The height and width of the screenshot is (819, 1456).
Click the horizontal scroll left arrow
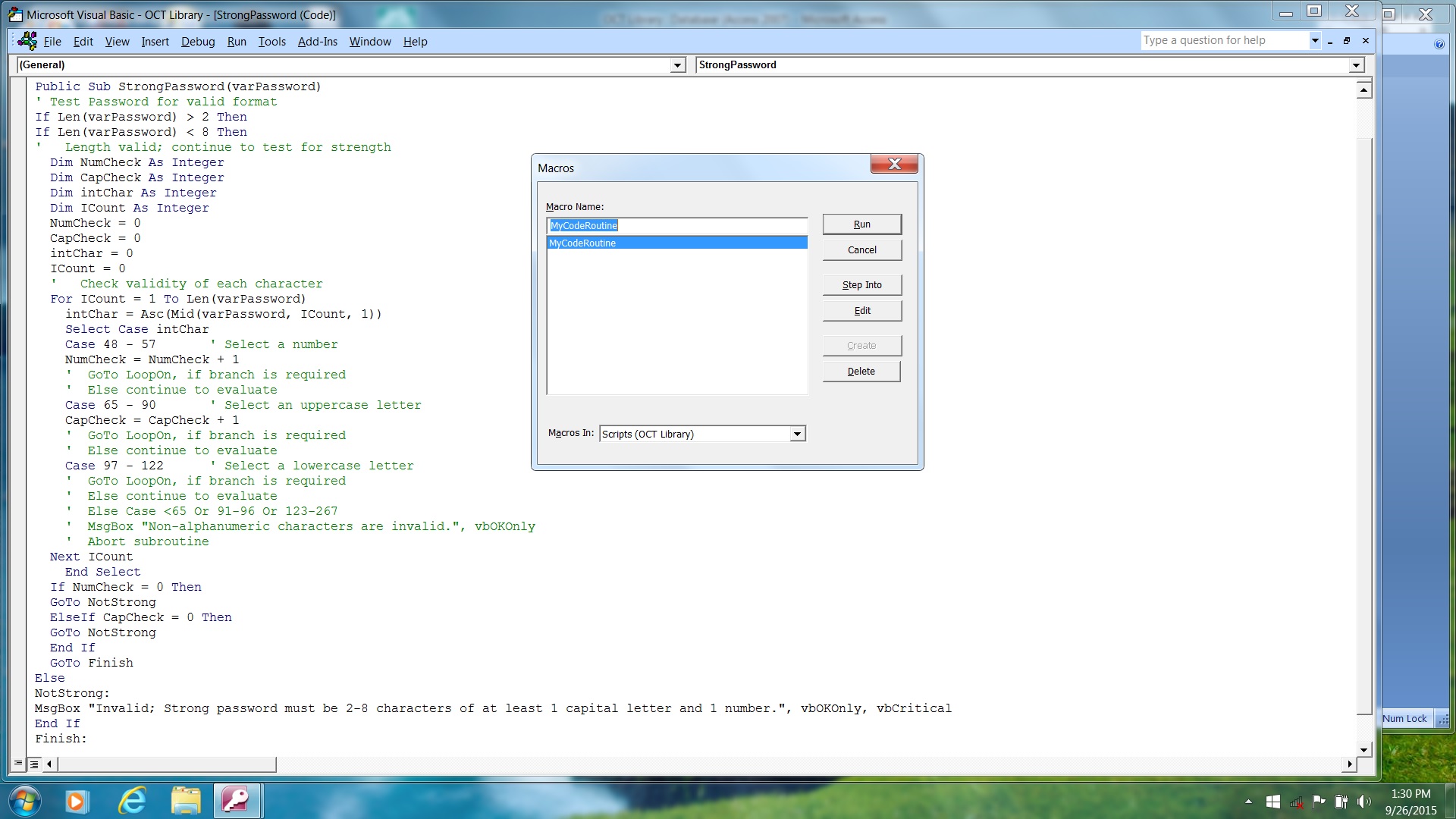click(49, 764)
